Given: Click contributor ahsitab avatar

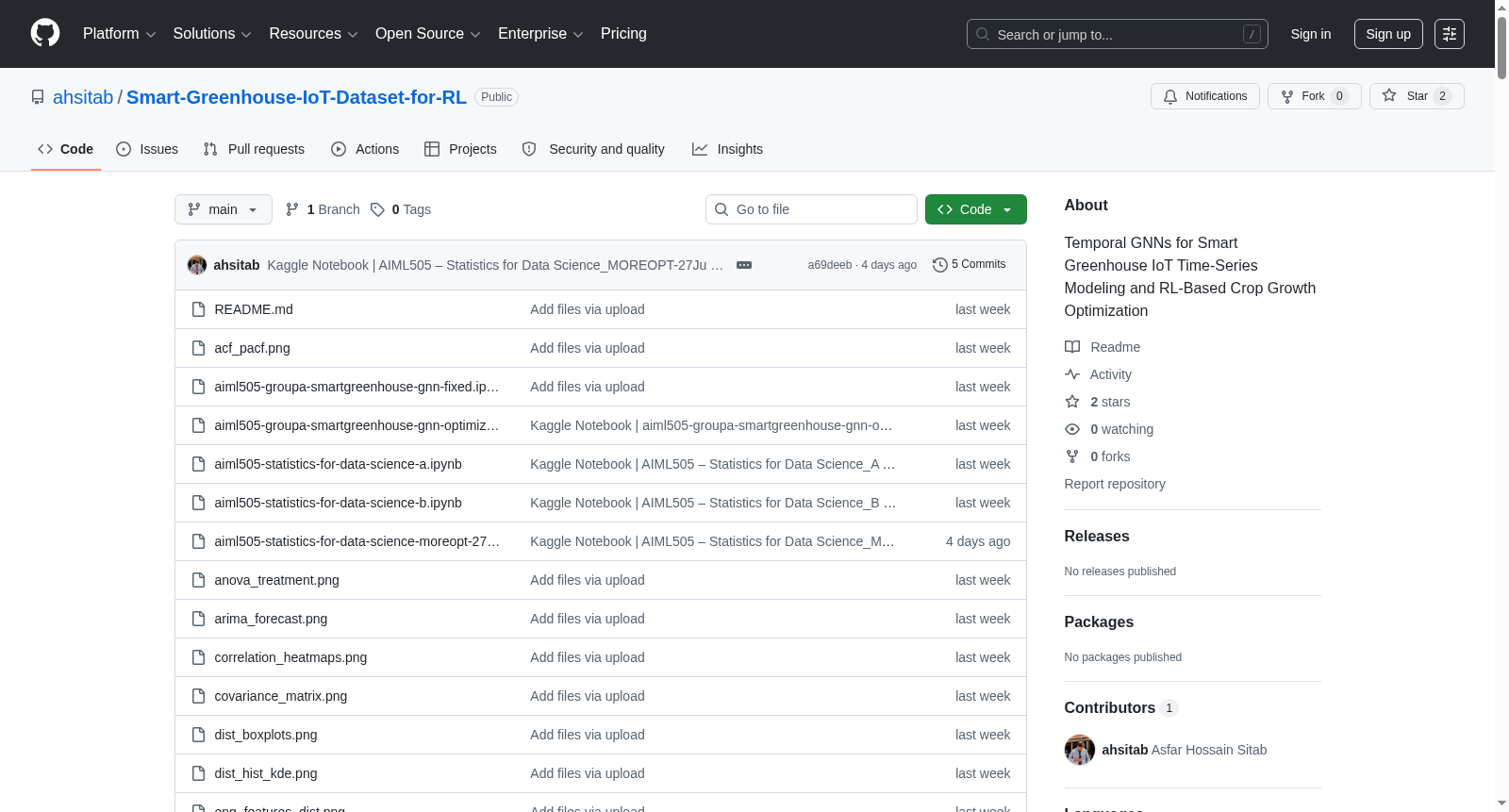Looking at the screenshot, I should (x=1080, y=750).
